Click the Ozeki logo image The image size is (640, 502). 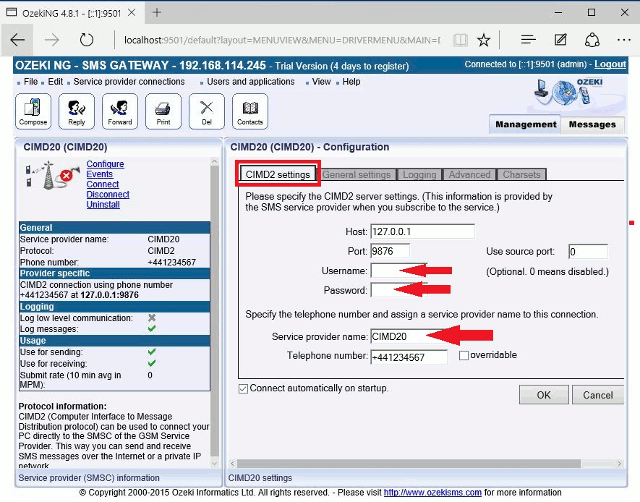pos(569,92)
